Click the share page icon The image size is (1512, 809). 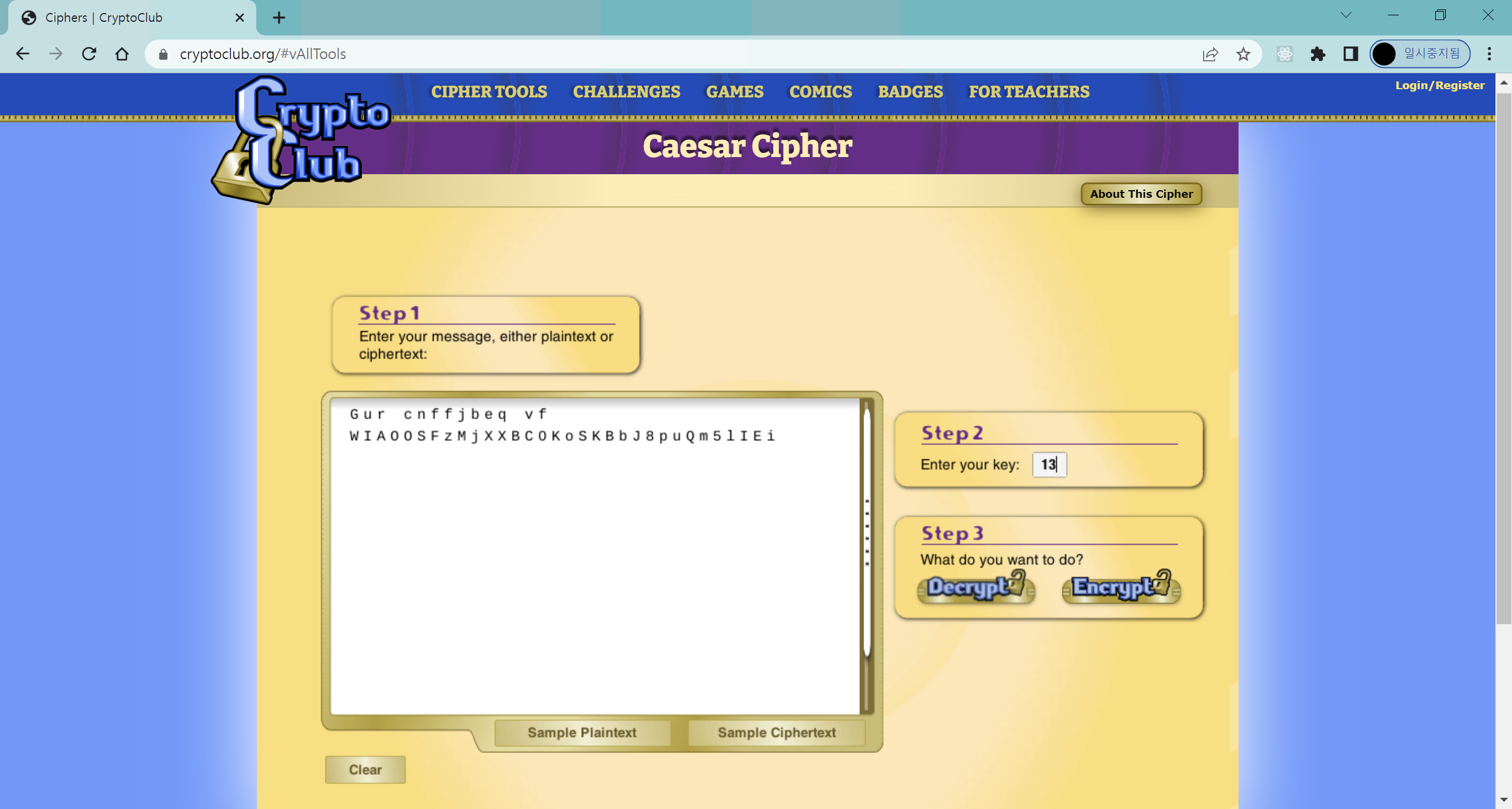click(1210, 54)
